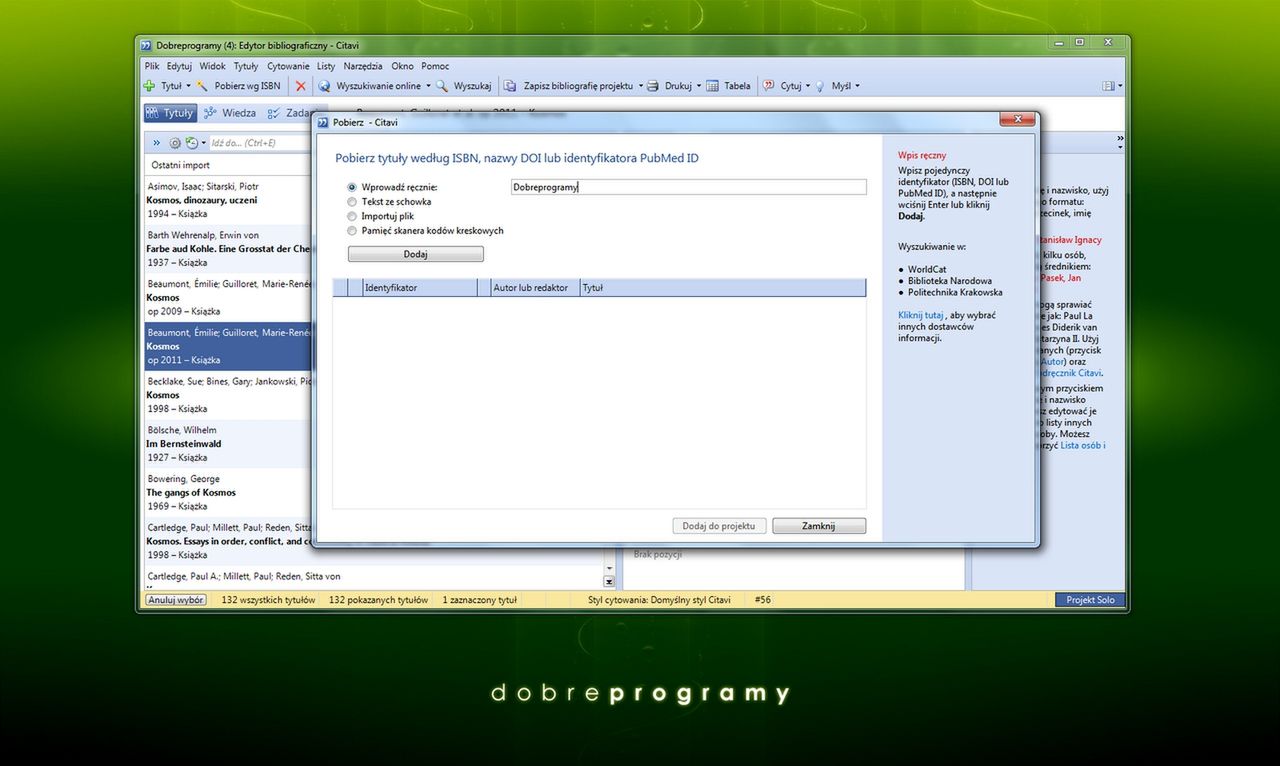Viewport: 1280px width, 766px height.
Task: Click the red X delete icon
Action: (x=300, y=86)
